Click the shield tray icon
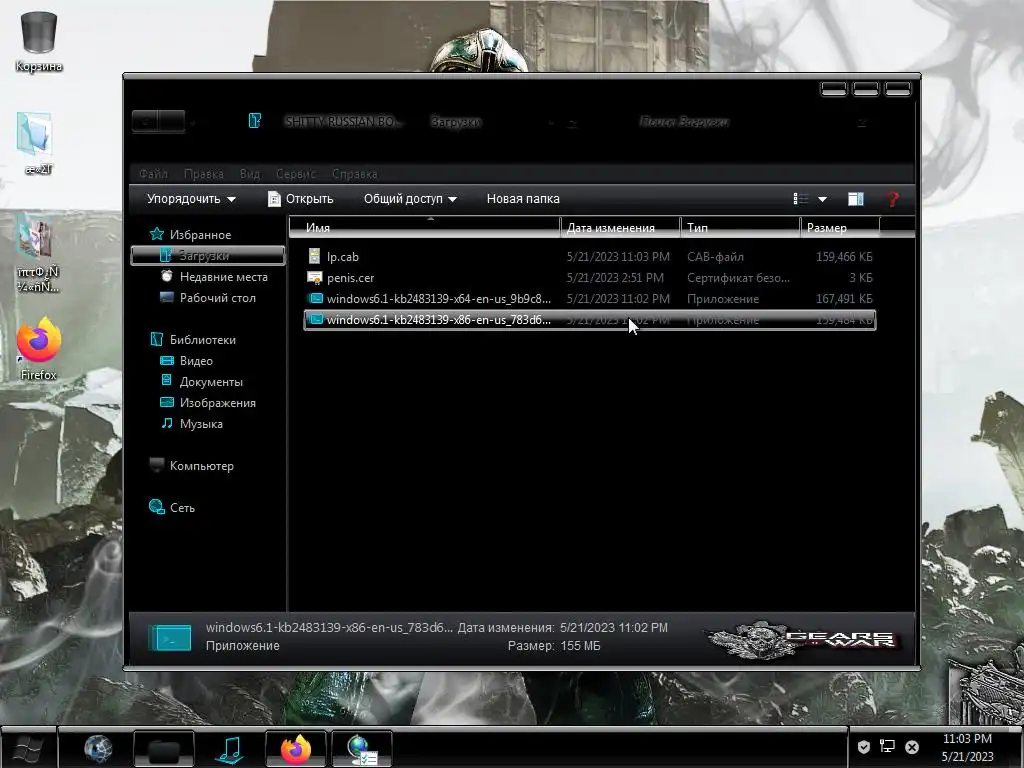Screen dimensions: 1024x768 [863, 746]
